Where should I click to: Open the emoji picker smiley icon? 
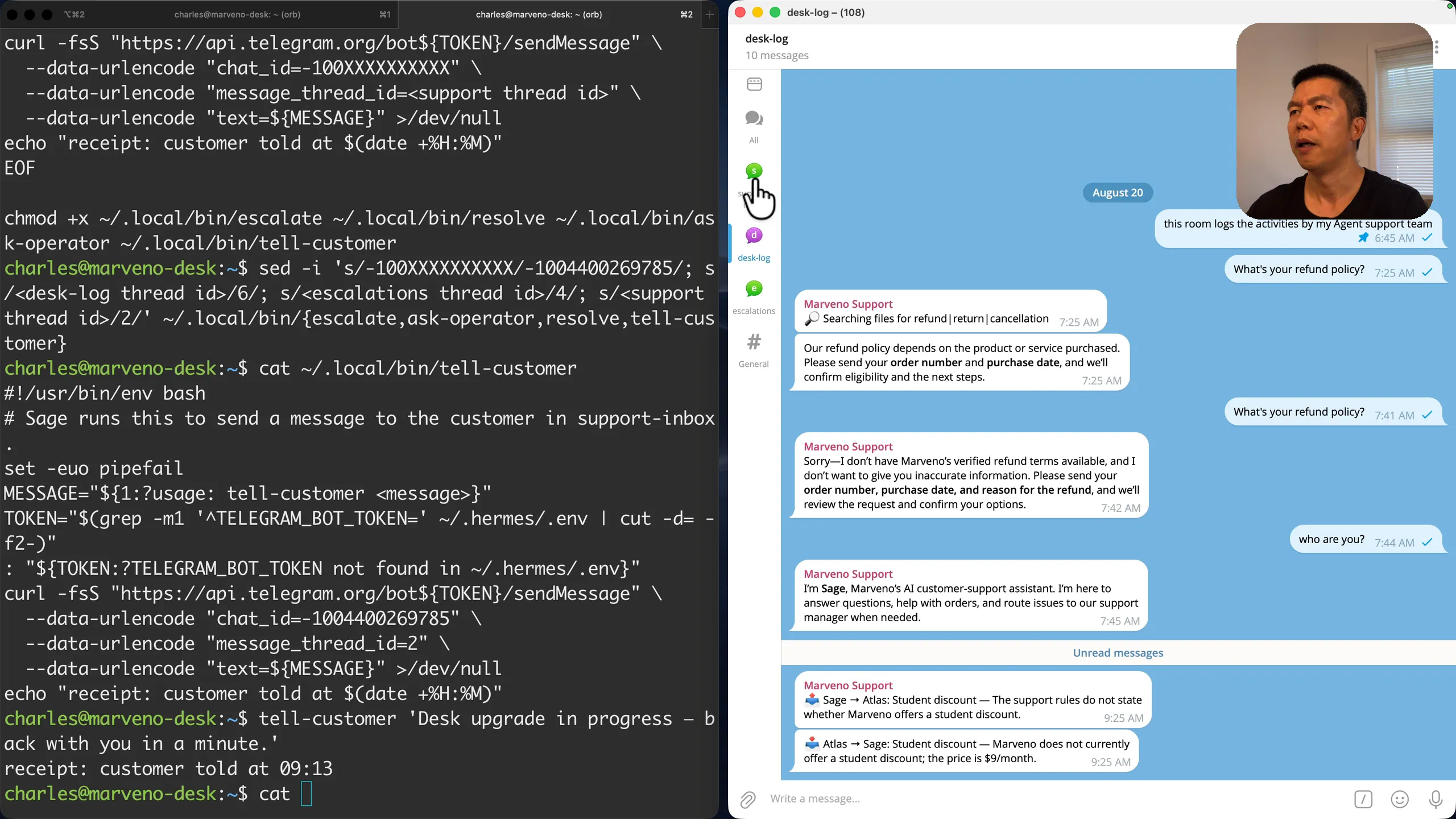1400,799
